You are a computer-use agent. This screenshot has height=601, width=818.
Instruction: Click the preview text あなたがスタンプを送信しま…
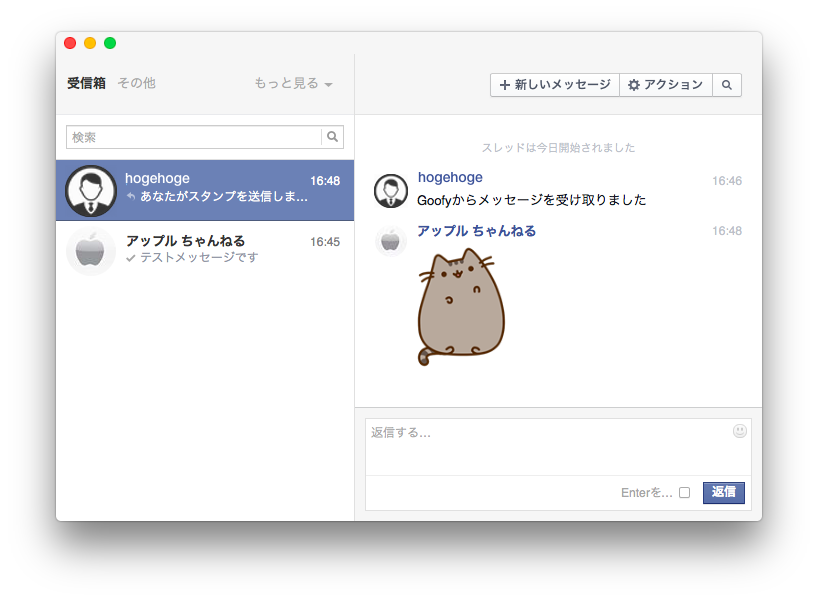(224, 196)
